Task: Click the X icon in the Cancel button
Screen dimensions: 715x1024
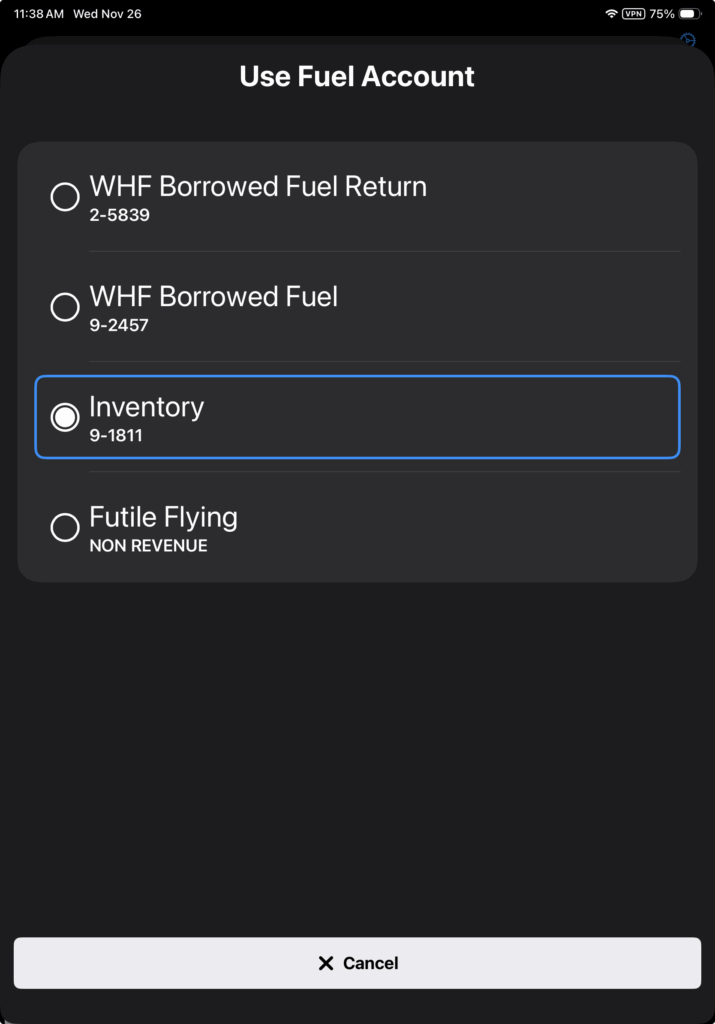Action: click(x=325, y=963)
